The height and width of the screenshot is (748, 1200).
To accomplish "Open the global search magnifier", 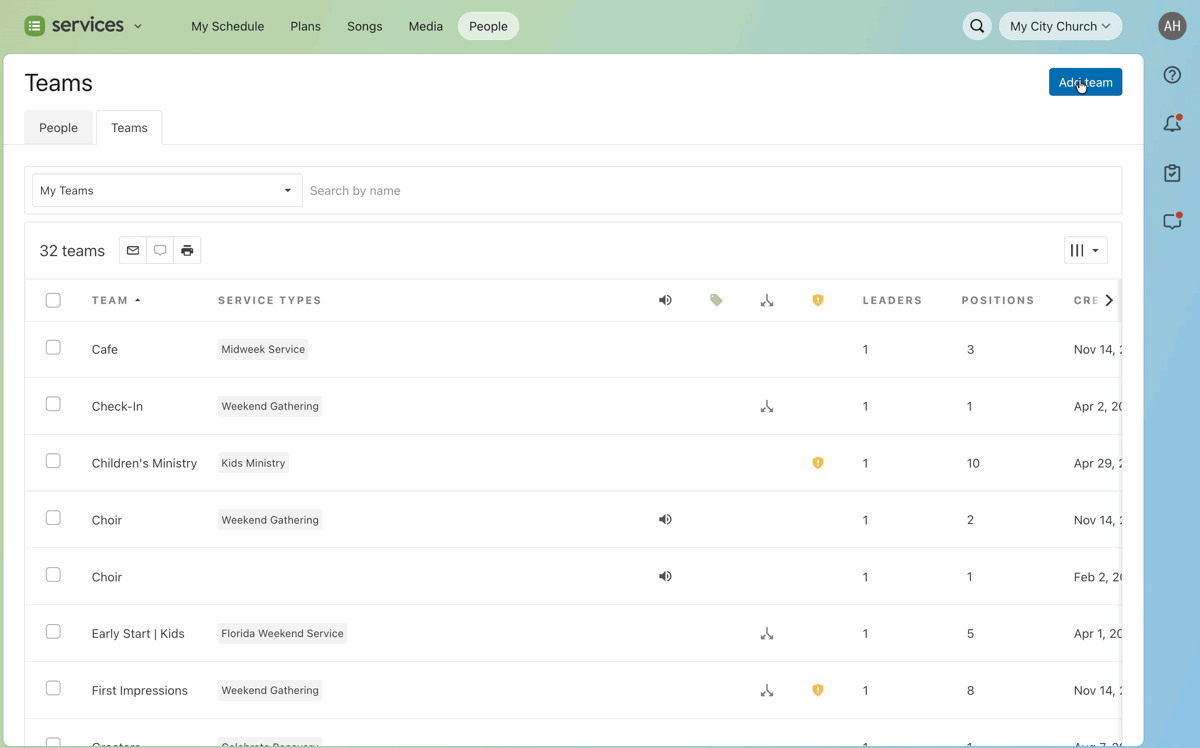I will coord(977,26).
